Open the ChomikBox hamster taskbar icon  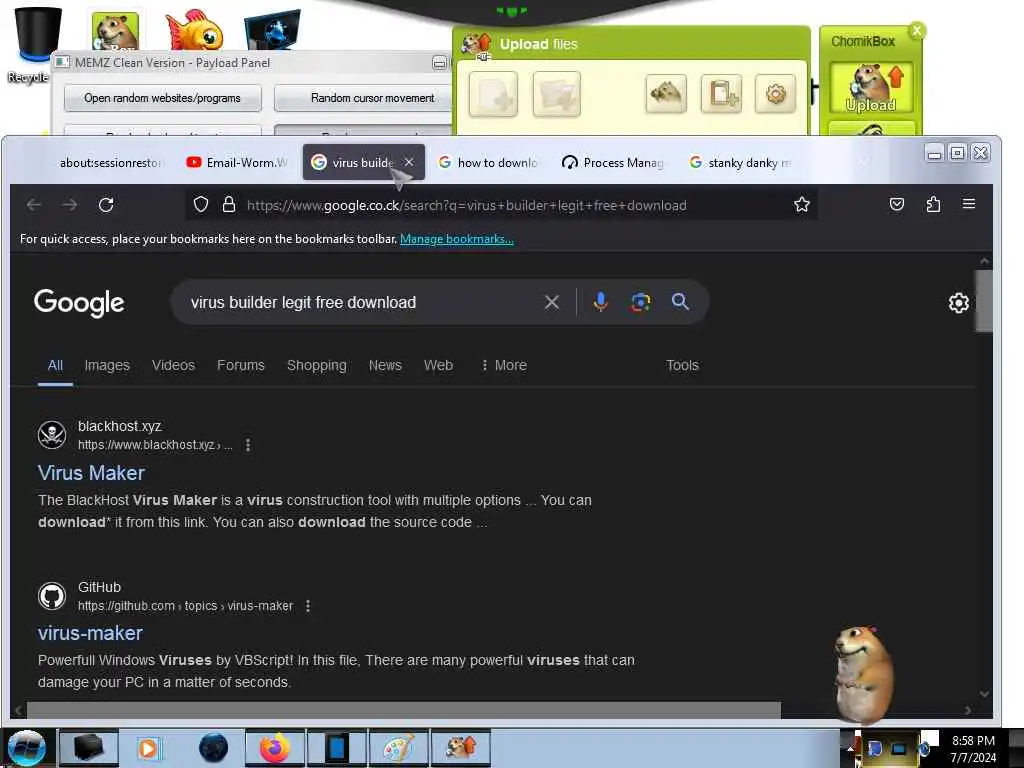click(460, 748)
